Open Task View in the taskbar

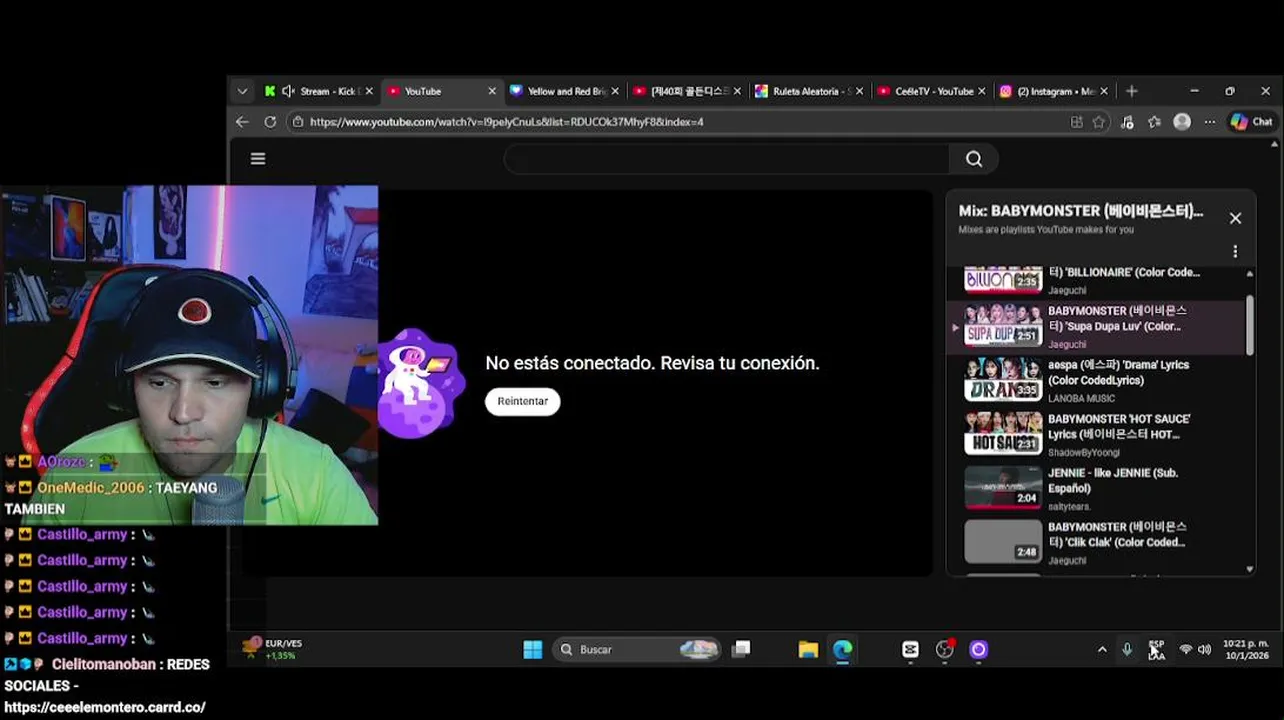(x=741, y=650)
